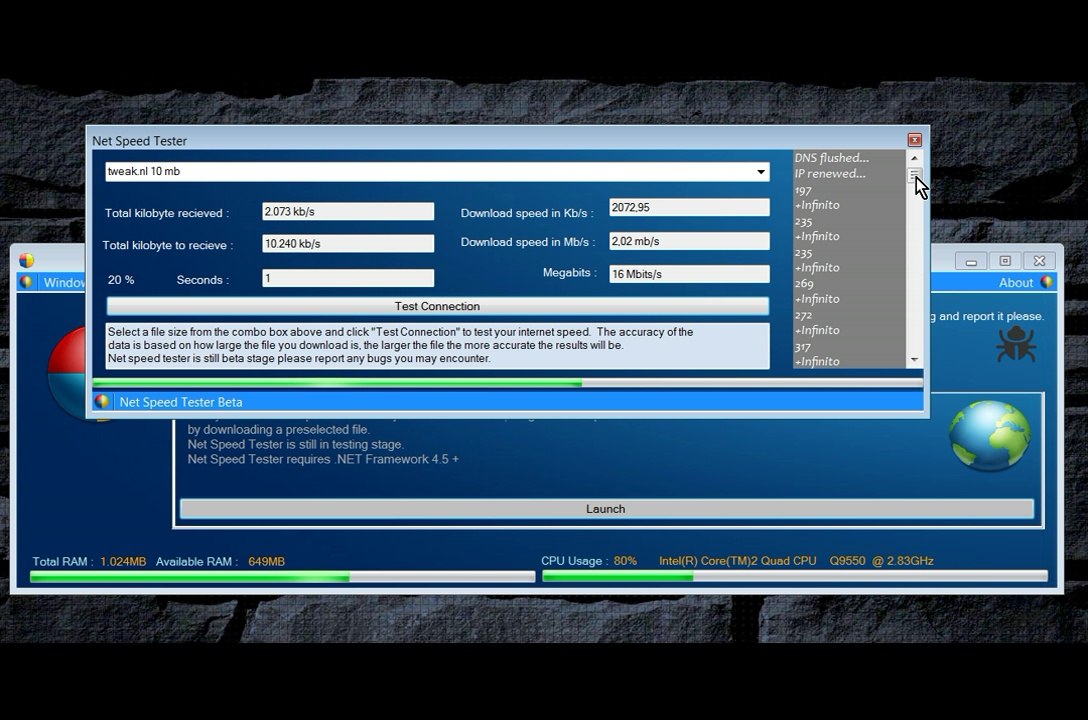Click the Total RAM 1.024MB value
Viewport: 1088px width, 720px height.
coord(123,561)
